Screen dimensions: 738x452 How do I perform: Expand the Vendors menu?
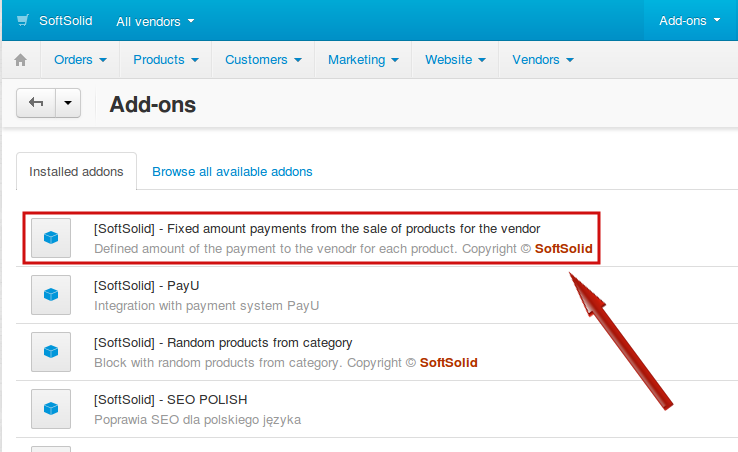(543, 60)
